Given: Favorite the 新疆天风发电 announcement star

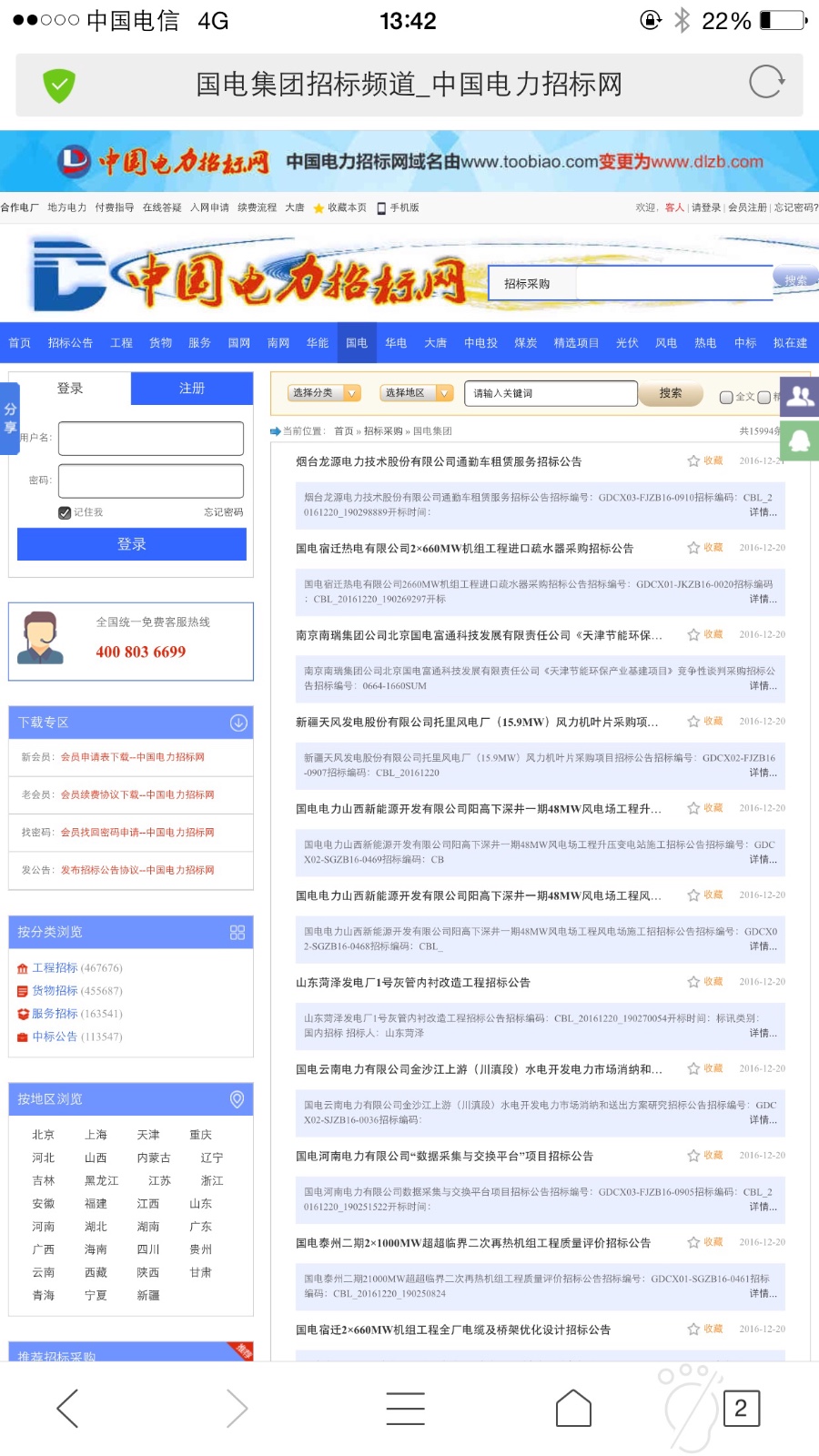Looking at the screenshot, I should [693, 722].
